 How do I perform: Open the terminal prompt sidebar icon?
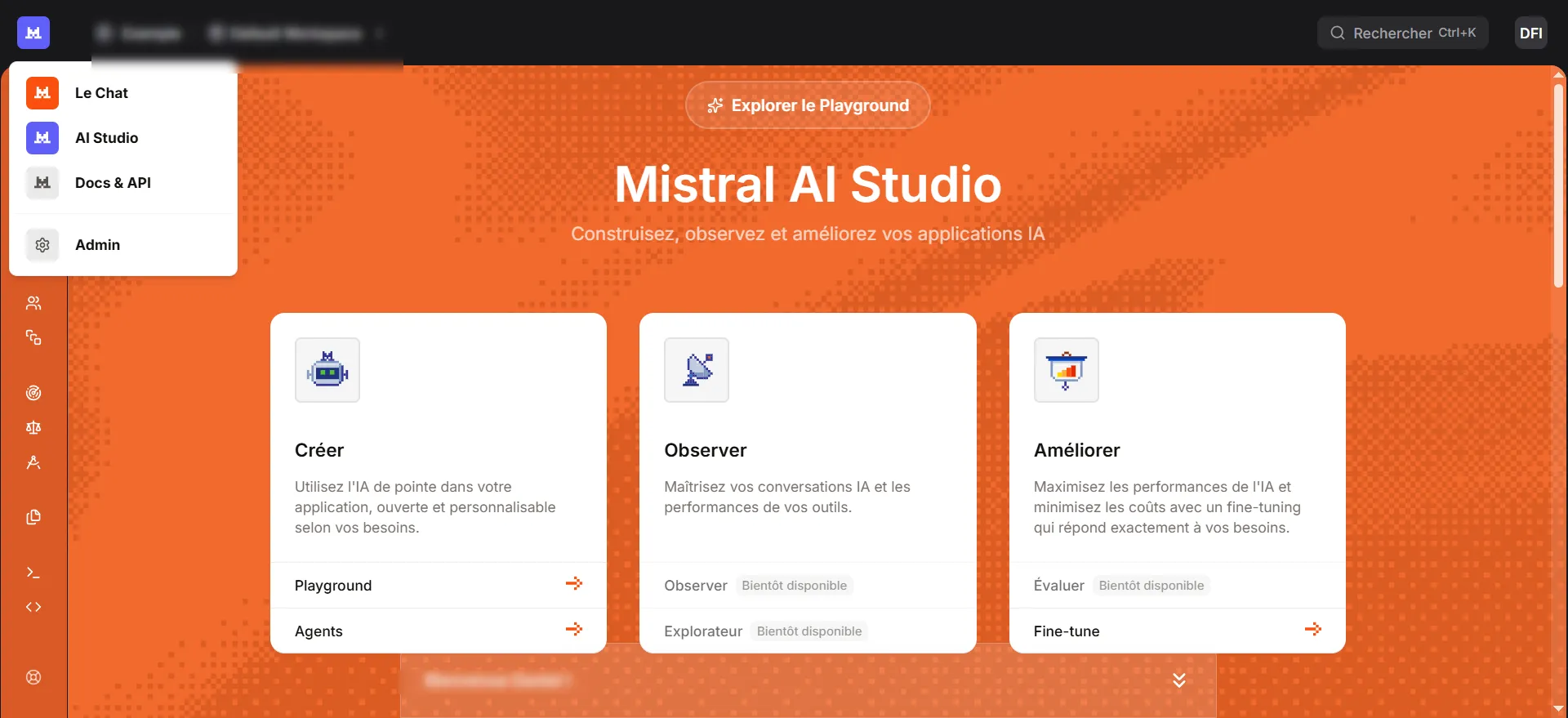tap(33, 573)
